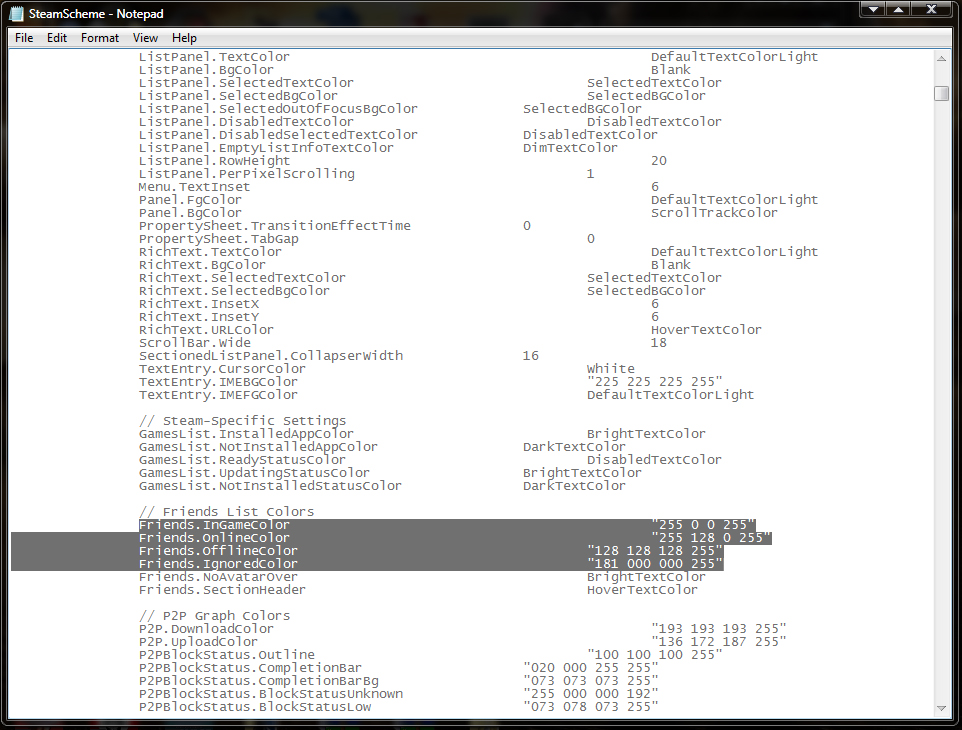Click the text GamesList.ReadyStatusColor
Image resolution: width=962 pixels, height=730 pixels.
point(242,460)
